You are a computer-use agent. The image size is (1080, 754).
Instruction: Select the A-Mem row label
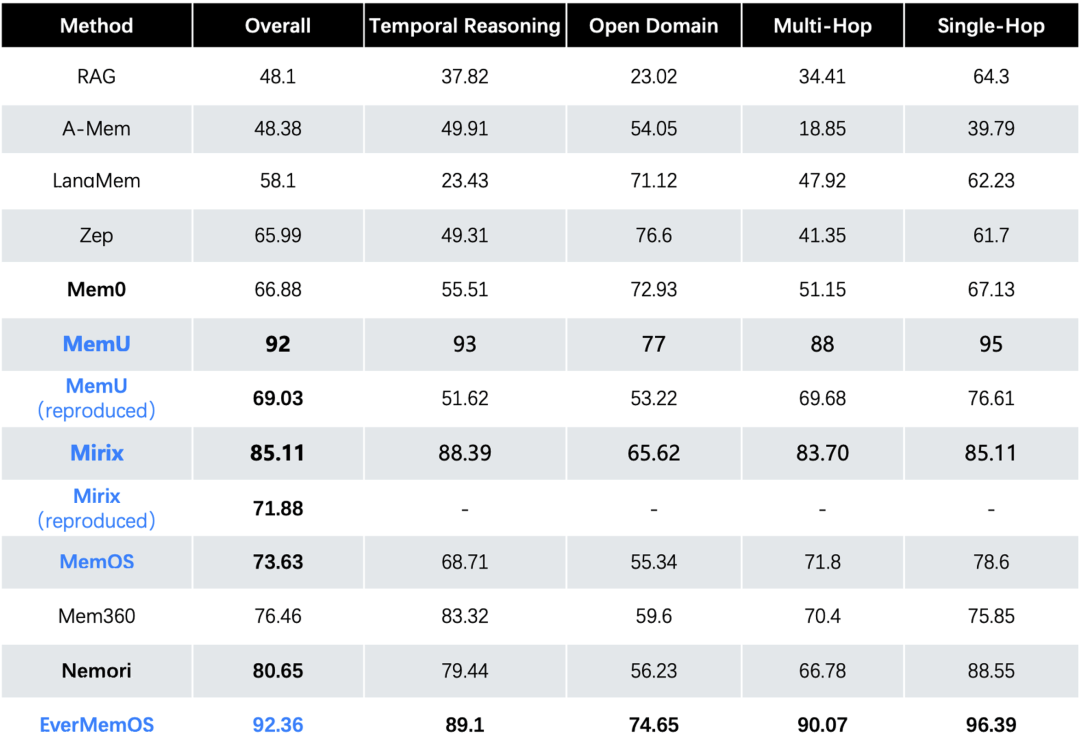pos(96,128)
